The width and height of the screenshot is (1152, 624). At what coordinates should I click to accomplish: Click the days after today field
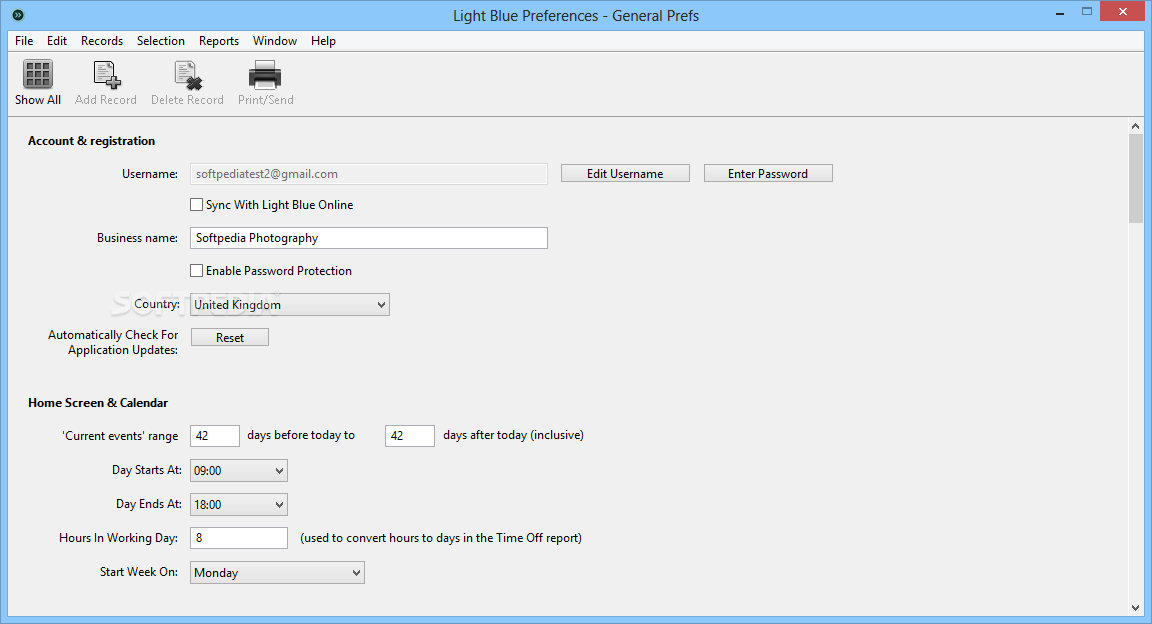point(410,436)
